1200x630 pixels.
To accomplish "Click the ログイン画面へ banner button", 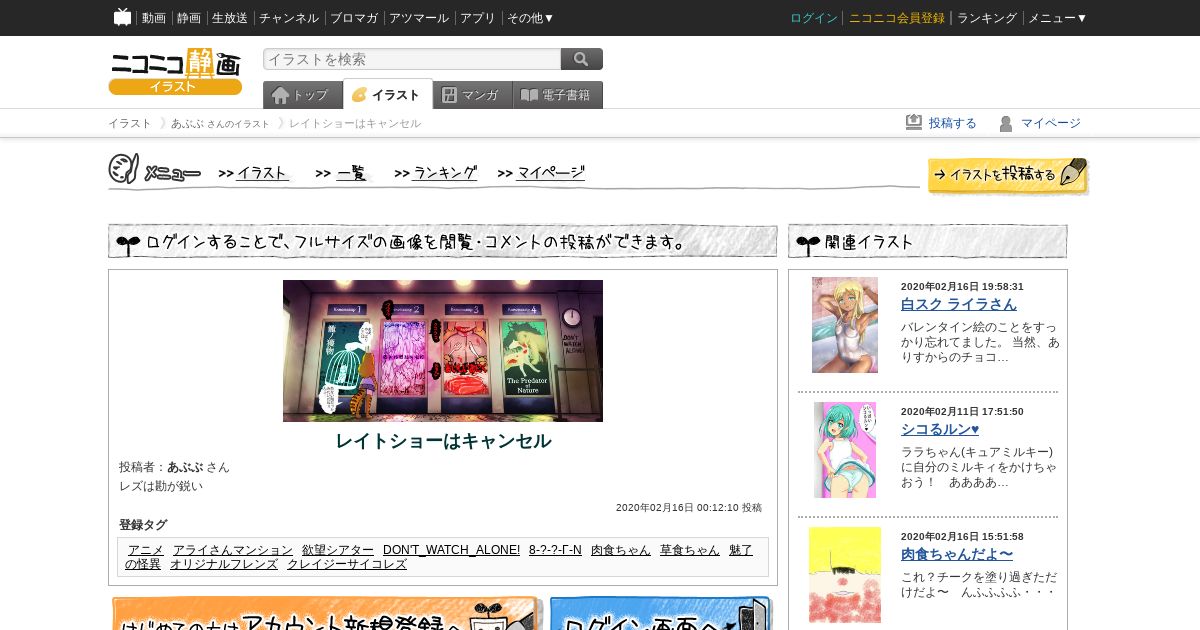I will click(x=661, y=614).
